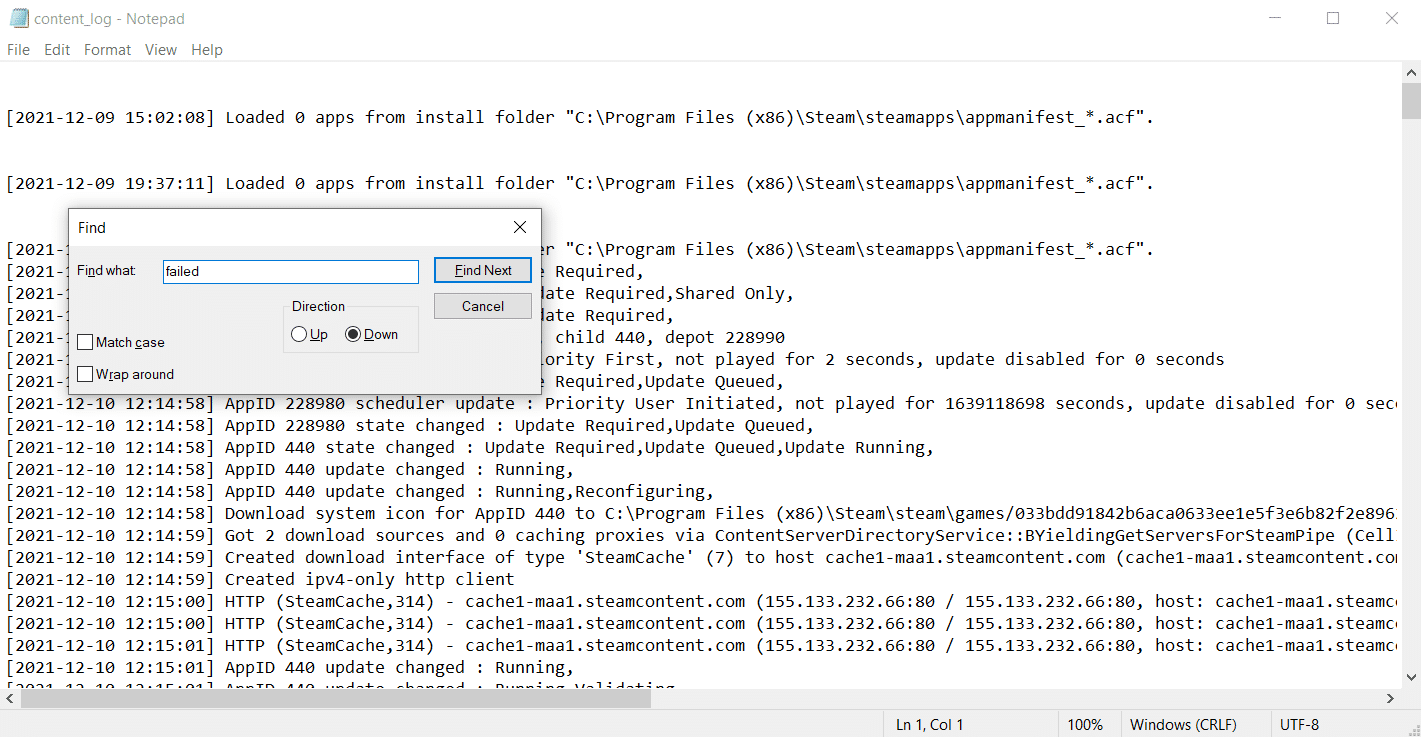Click 'AppID 440 update changed : Running,Reconfiguring,' line
This screenshot has height=737, width=1421.
tap(360, 492)
